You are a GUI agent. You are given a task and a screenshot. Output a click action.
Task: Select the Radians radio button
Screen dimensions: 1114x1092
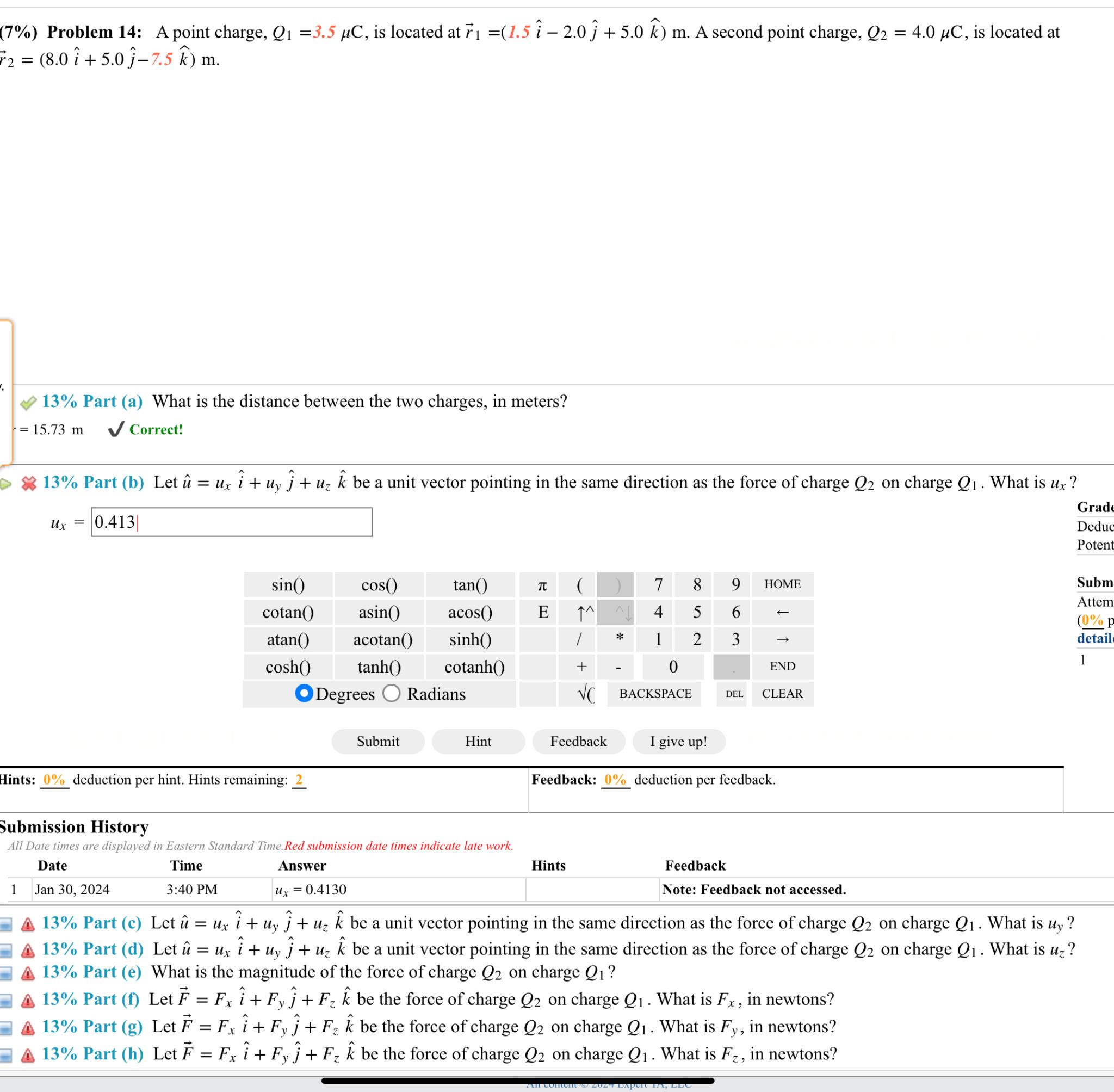(392, 693)
